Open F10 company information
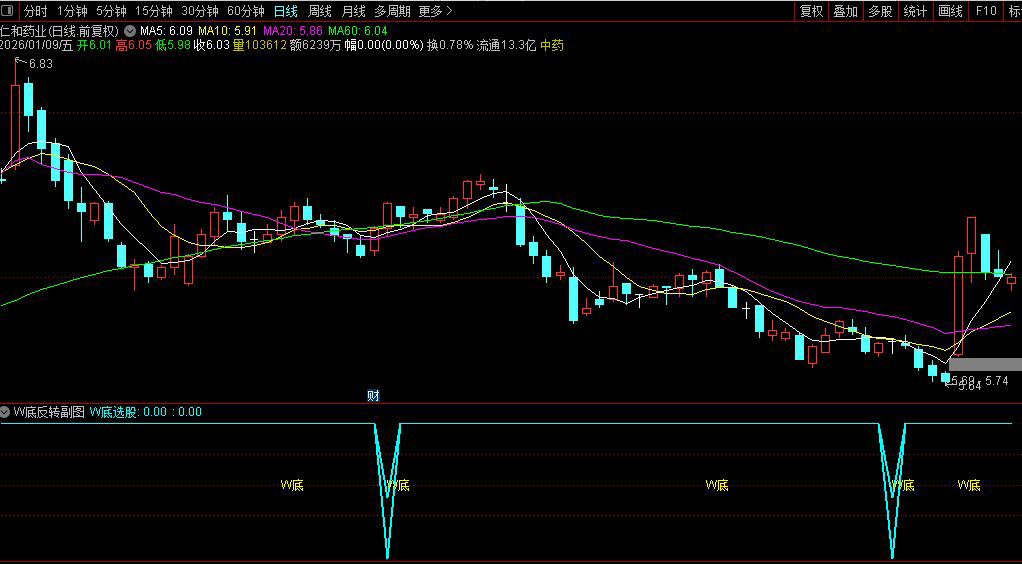 pos(986,11)
